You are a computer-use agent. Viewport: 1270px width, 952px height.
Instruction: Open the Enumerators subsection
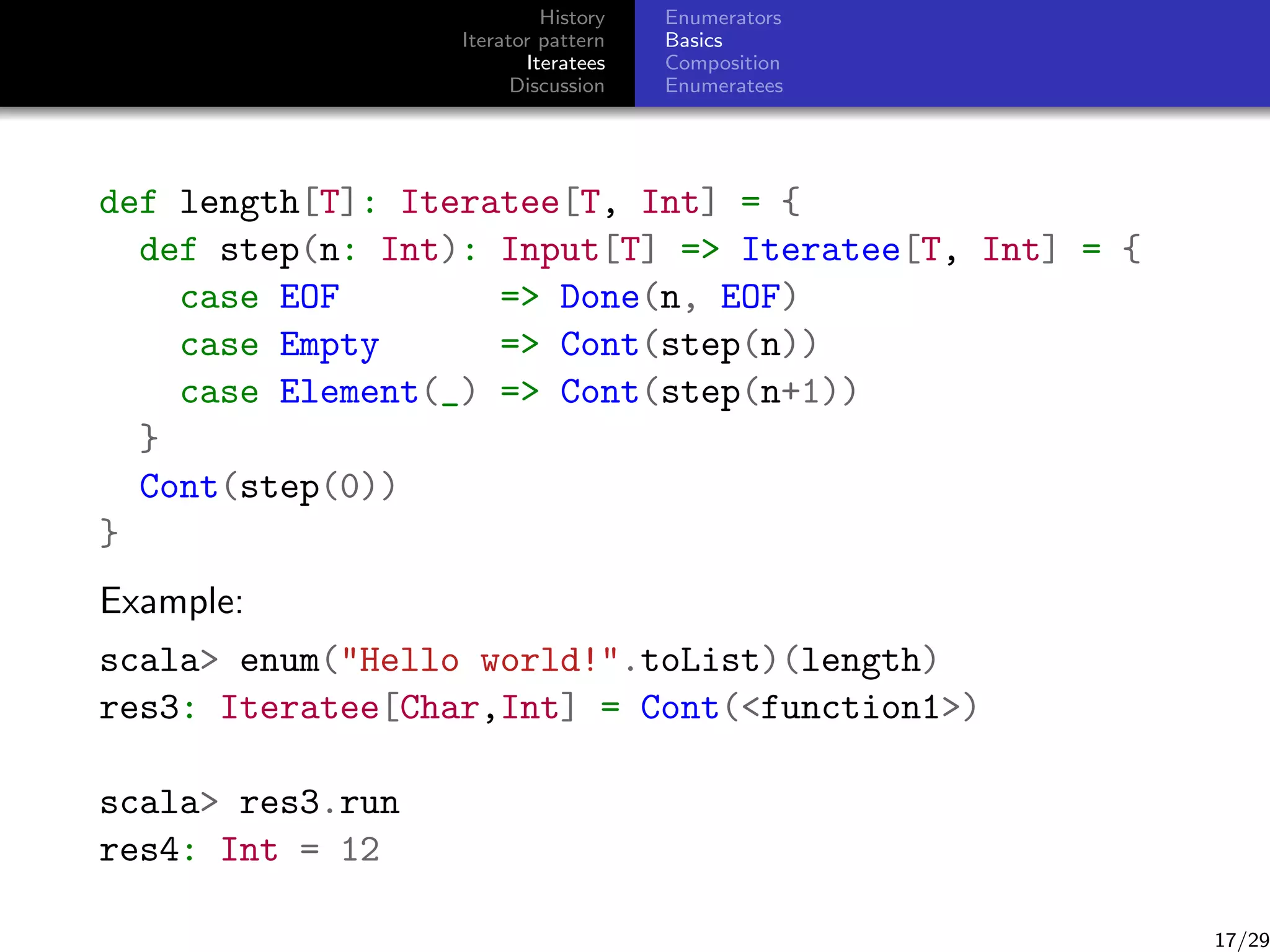point(723,18)
